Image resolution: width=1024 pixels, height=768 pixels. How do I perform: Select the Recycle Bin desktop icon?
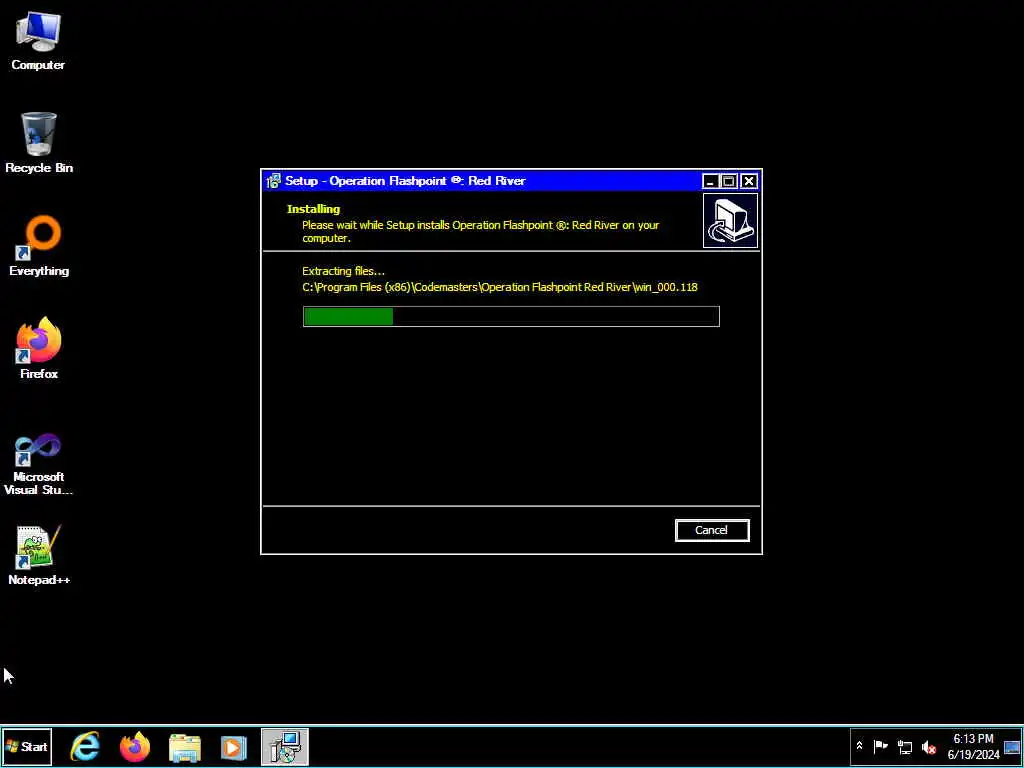(39, 143)
